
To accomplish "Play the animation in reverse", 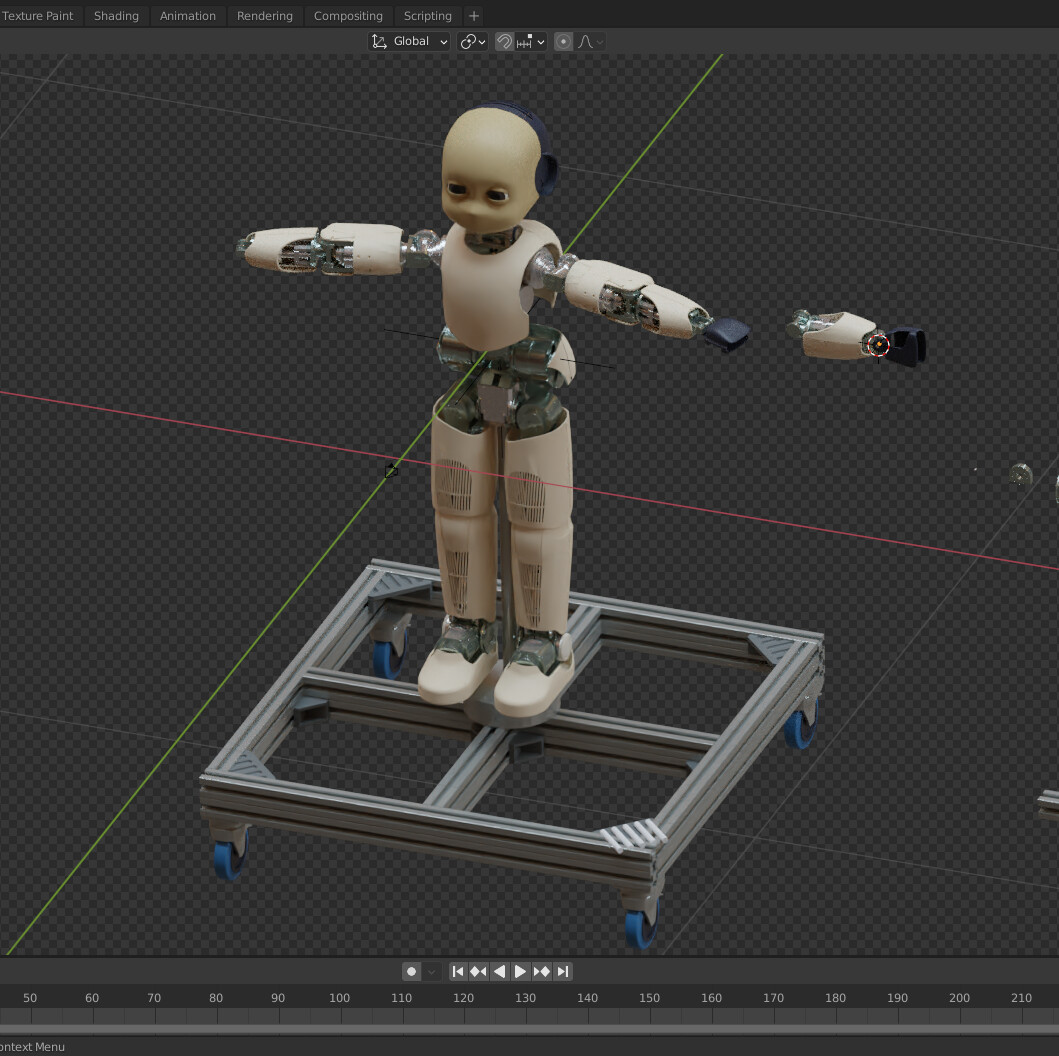I will (x=499, y=971).
